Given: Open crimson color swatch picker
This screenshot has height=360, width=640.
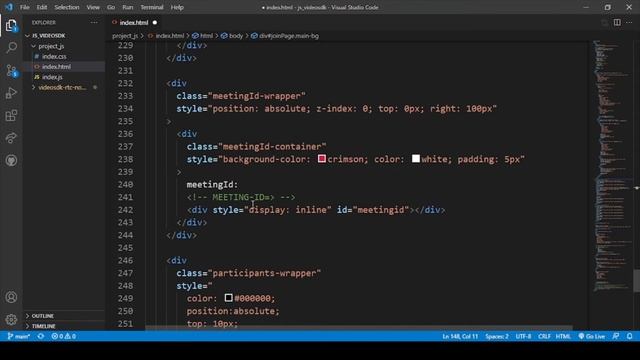Looking at the screenshot, I should (322, 158).
